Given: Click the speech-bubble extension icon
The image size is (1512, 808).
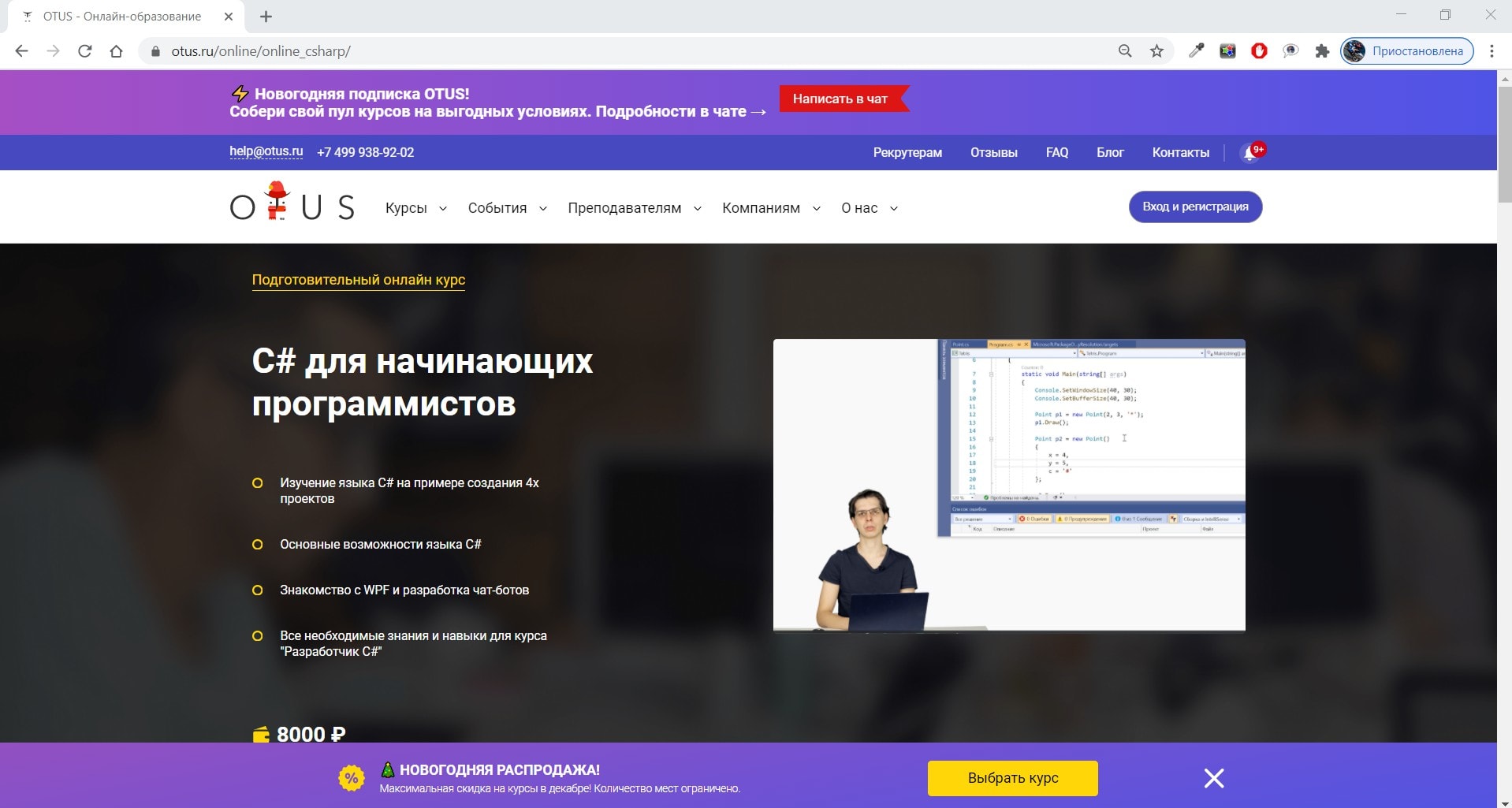Looking at the screenshot, I should (1290, 51).
